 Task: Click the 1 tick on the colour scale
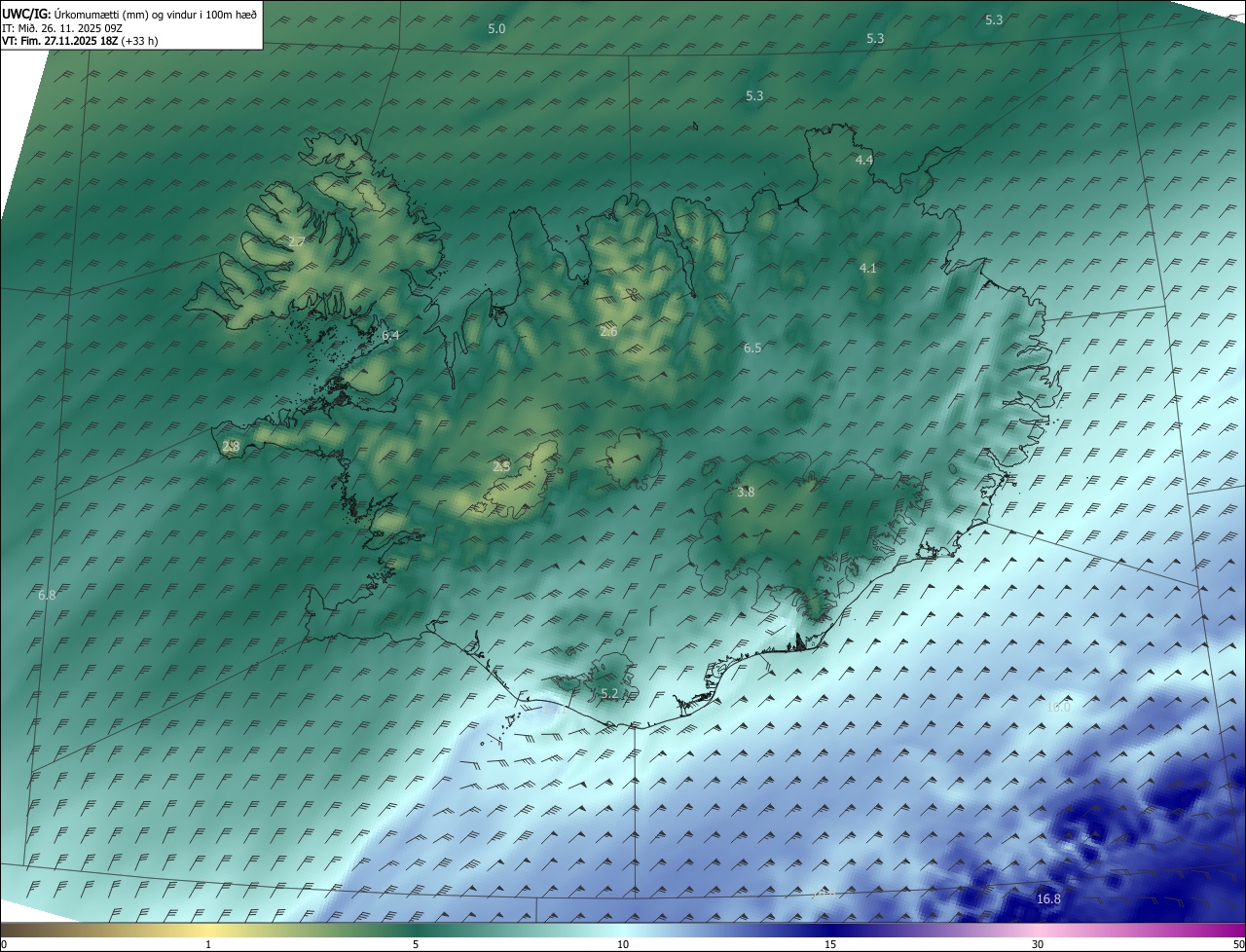pos(208,944)
